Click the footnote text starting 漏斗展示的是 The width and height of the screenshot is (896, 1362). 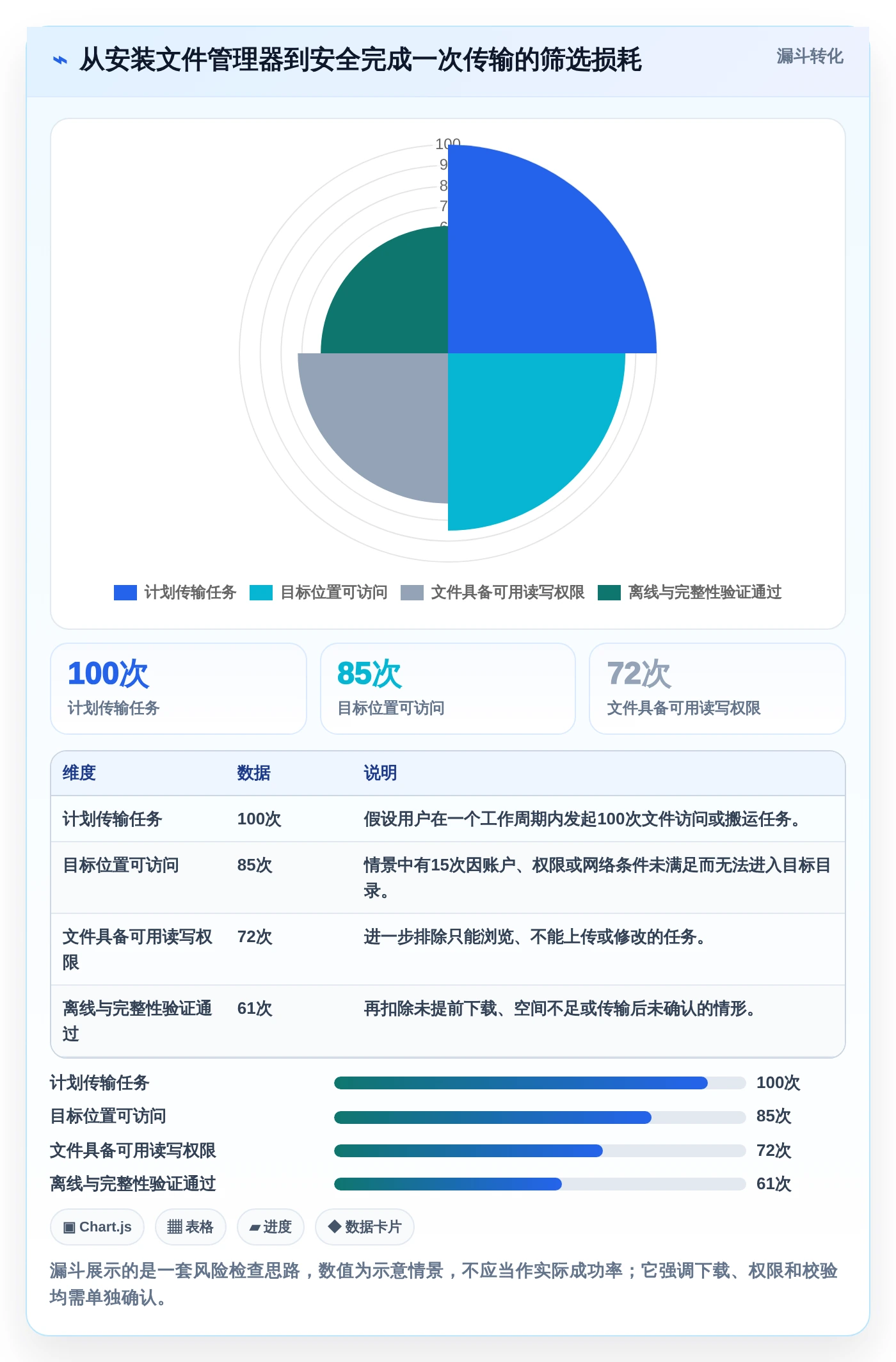(x=444, y=1284)
